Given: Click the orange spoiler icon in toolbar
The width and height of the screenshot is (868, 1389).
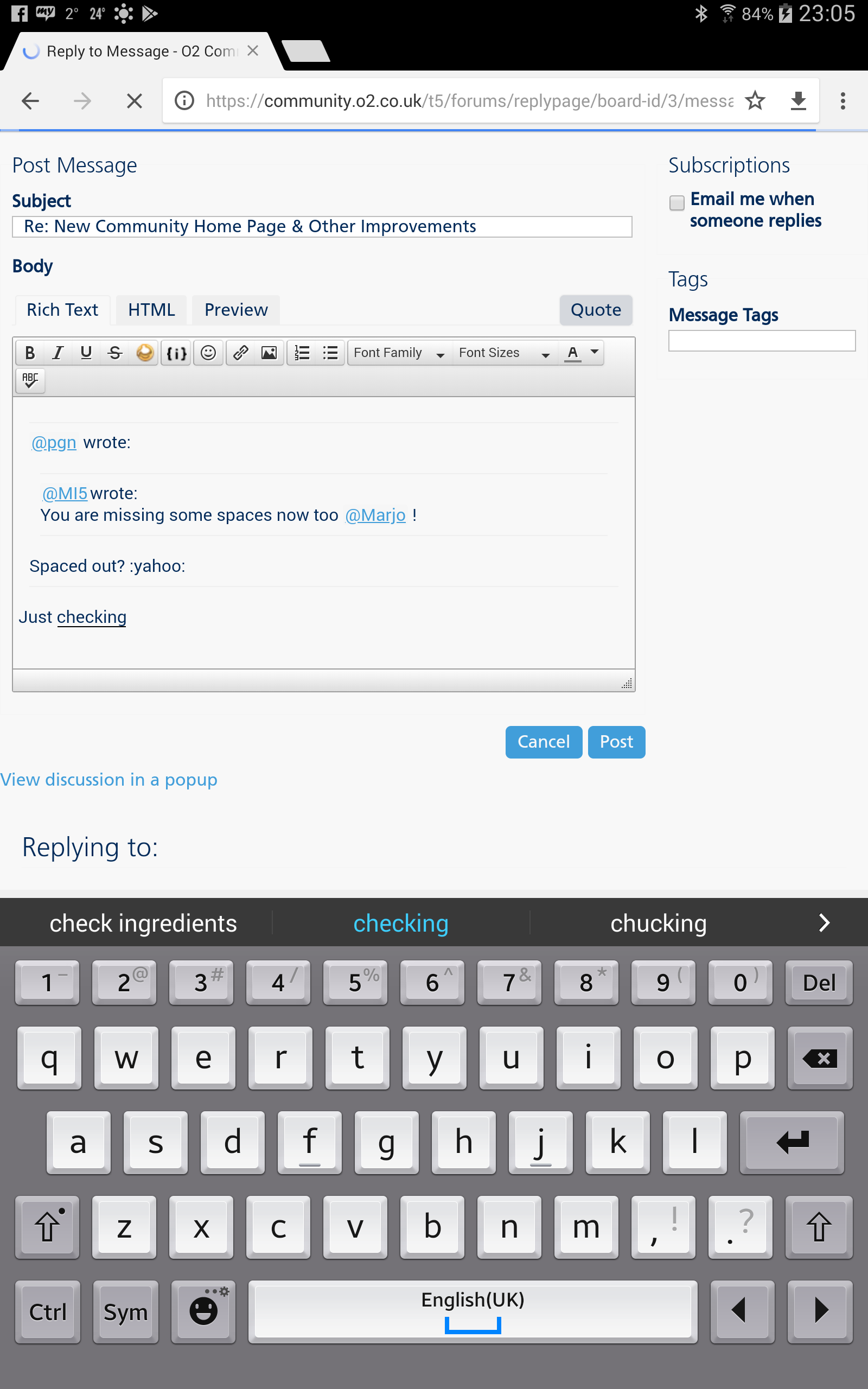Looking at the screenshot, I should 145,353.
